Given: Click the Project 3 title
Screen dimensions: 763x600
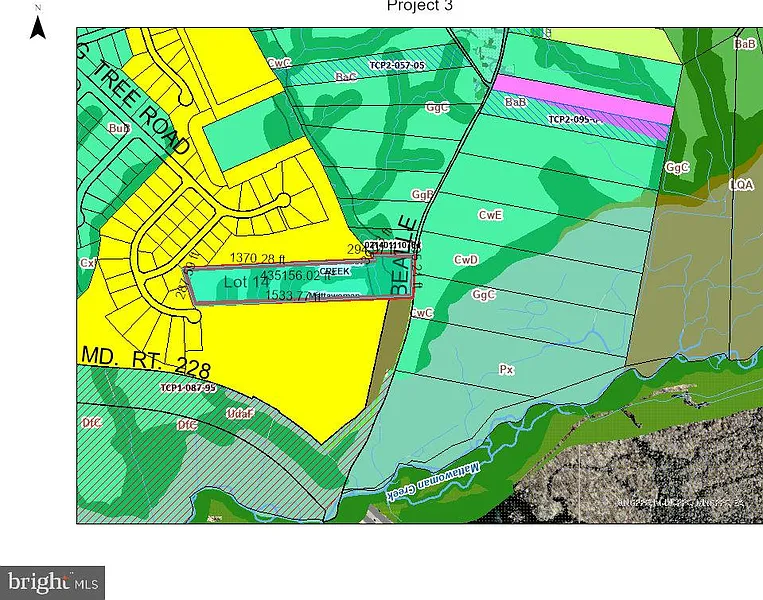Looking at the screenshot, I should tap(414, 6).
